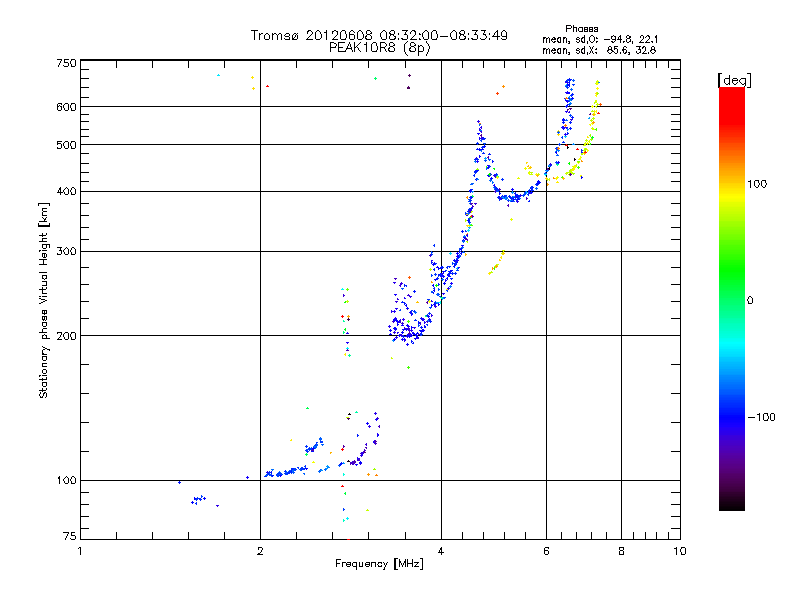The height and width of the screenshot is (600, 800).
Task: Click the y-axis tick label '100'
Action: (66, 480)
